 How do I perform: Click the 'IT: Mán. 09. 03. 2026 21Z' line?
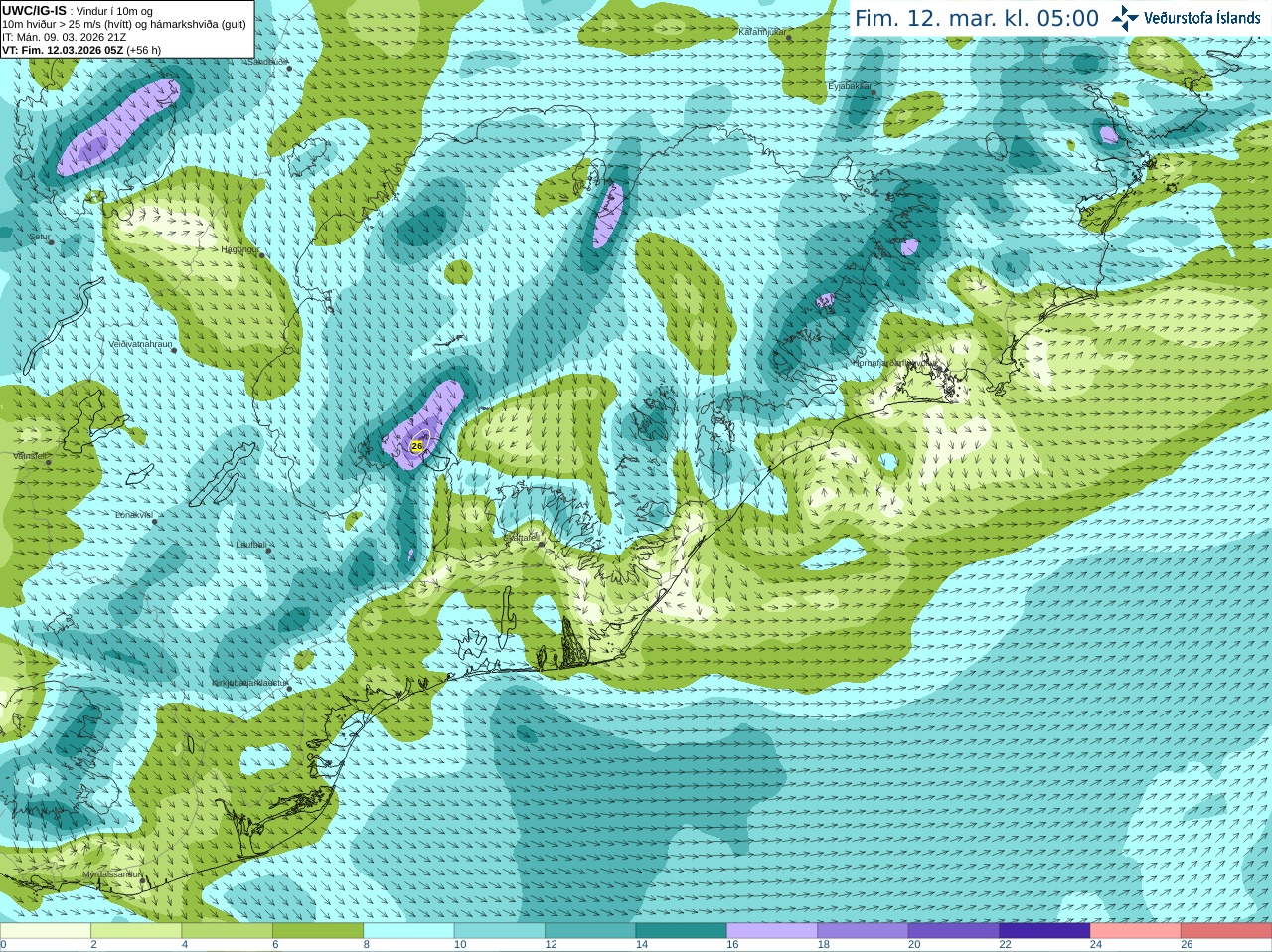(x=65, y=37)
